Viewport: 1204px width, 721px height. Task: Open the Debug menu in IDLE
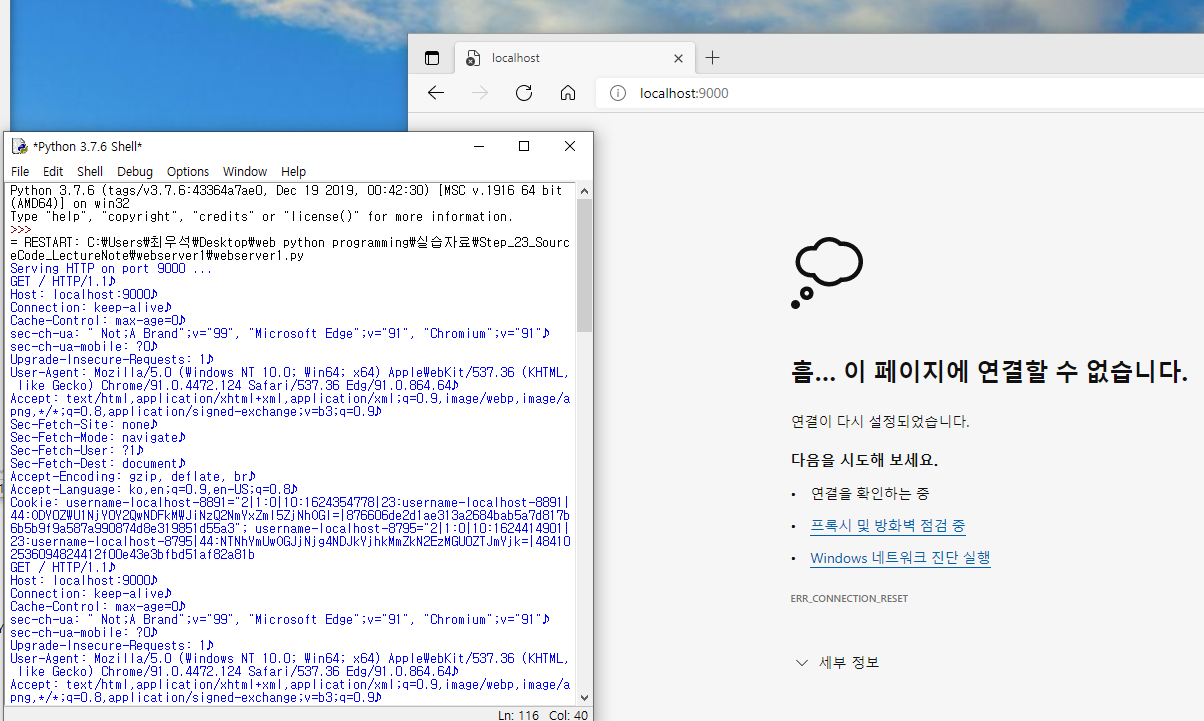135,172
